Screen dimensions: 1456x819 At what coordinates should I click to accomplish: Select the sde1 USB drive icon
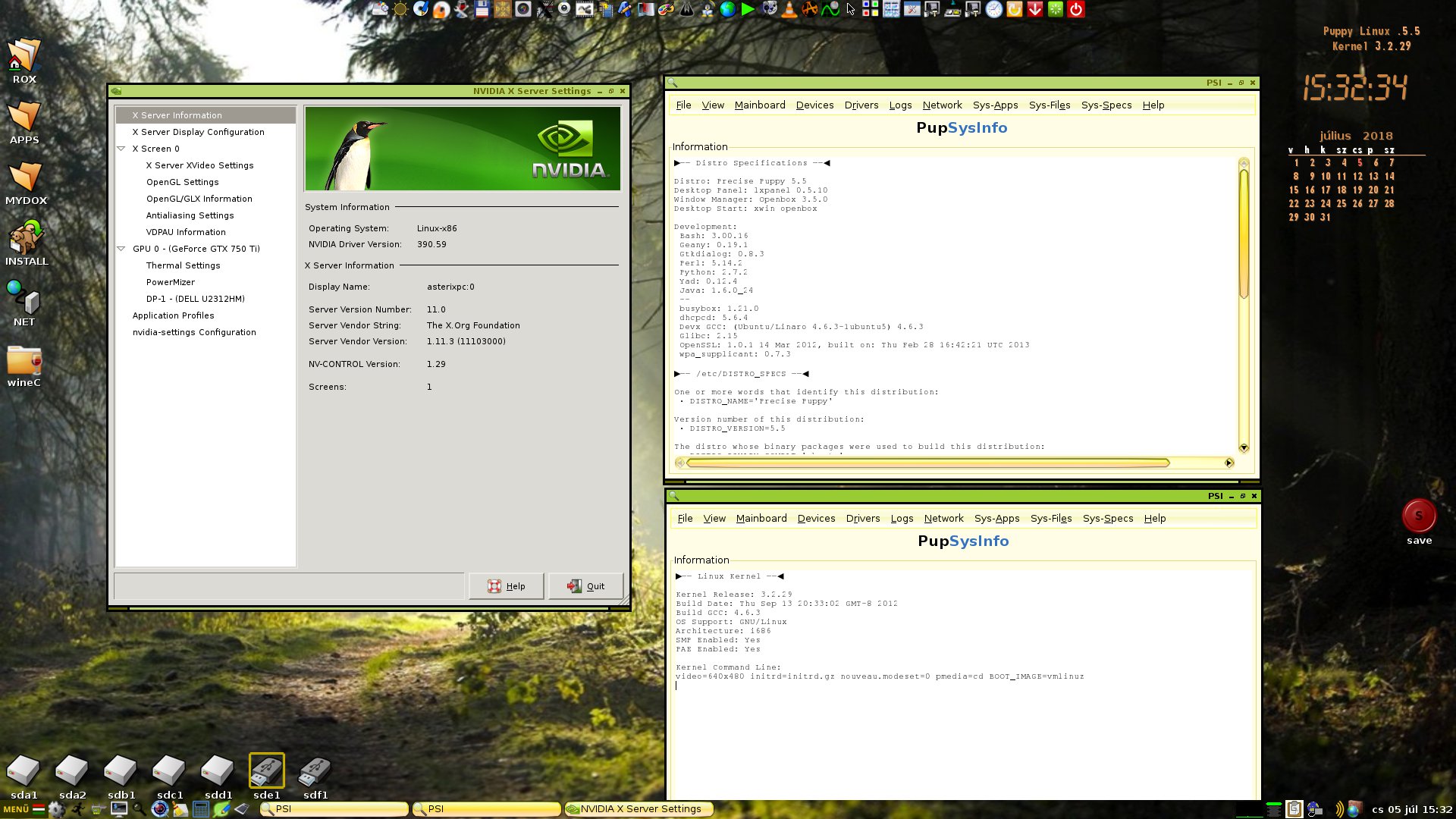(x=266, y=777)
